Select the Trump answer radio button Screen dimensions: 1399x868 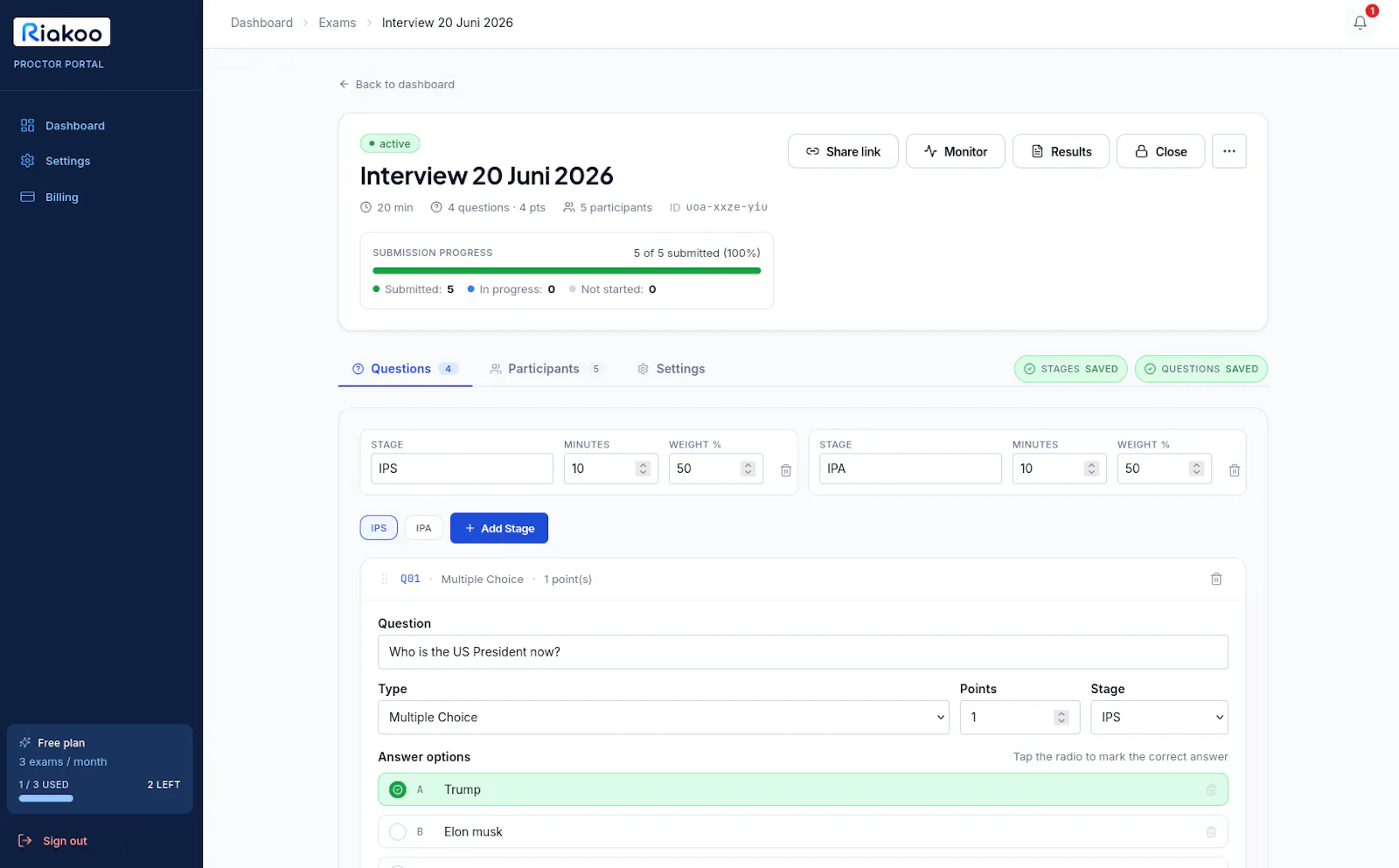pos(398,789)
